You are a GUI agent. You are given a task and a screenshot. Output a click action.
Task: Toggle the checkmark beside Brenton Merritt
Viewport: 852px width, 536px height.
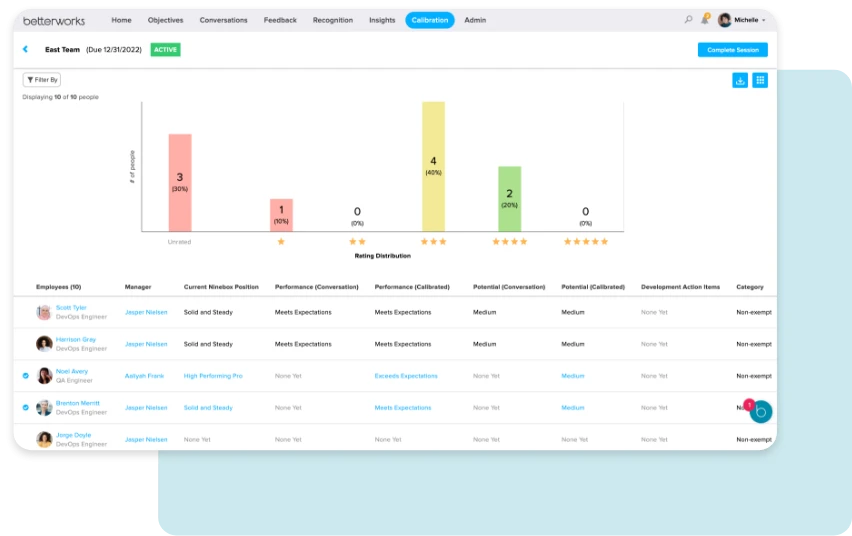pos(26,408)
